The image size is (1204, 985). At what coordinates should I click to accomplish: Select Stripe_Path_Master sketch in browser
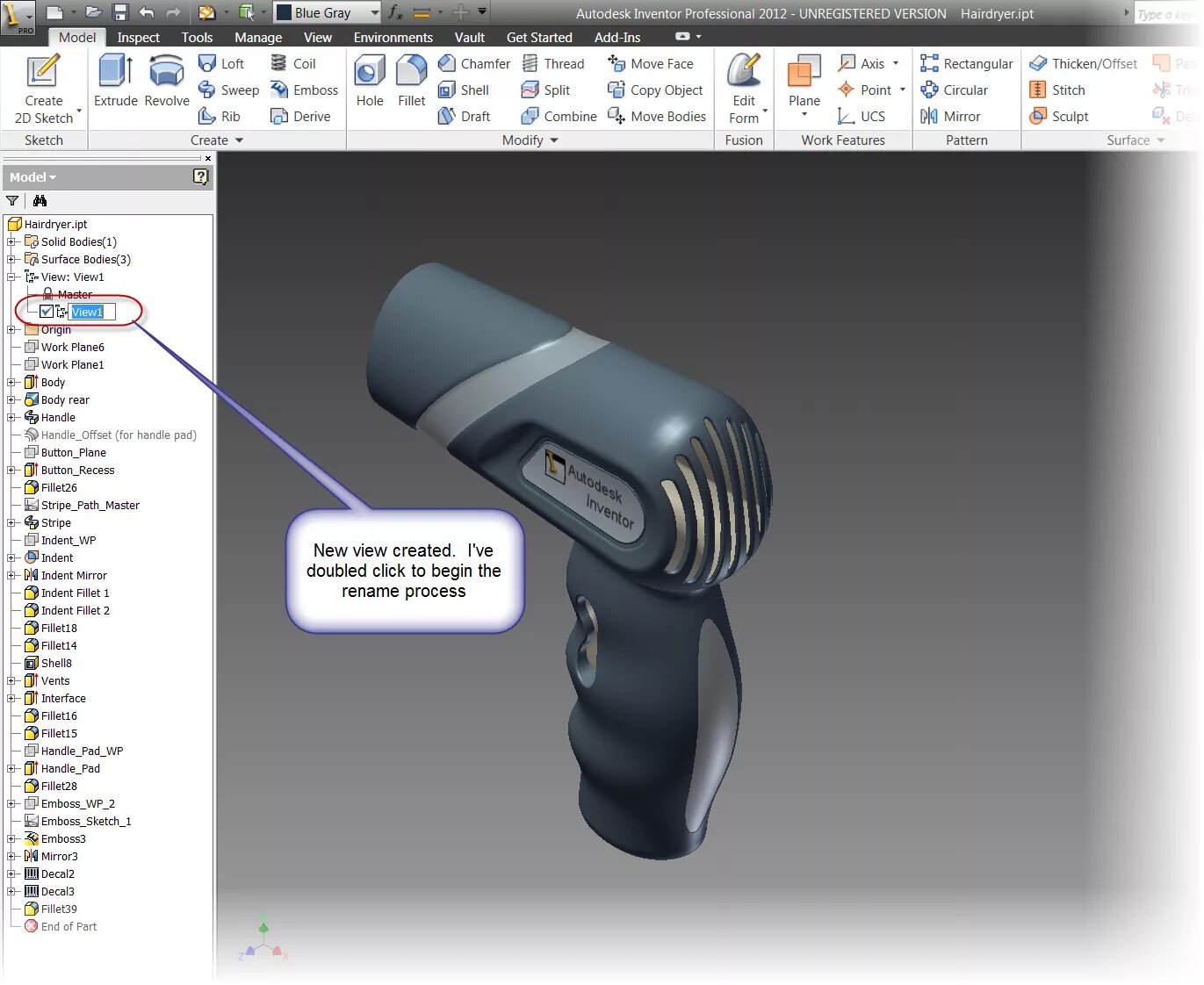pos(90,505)
